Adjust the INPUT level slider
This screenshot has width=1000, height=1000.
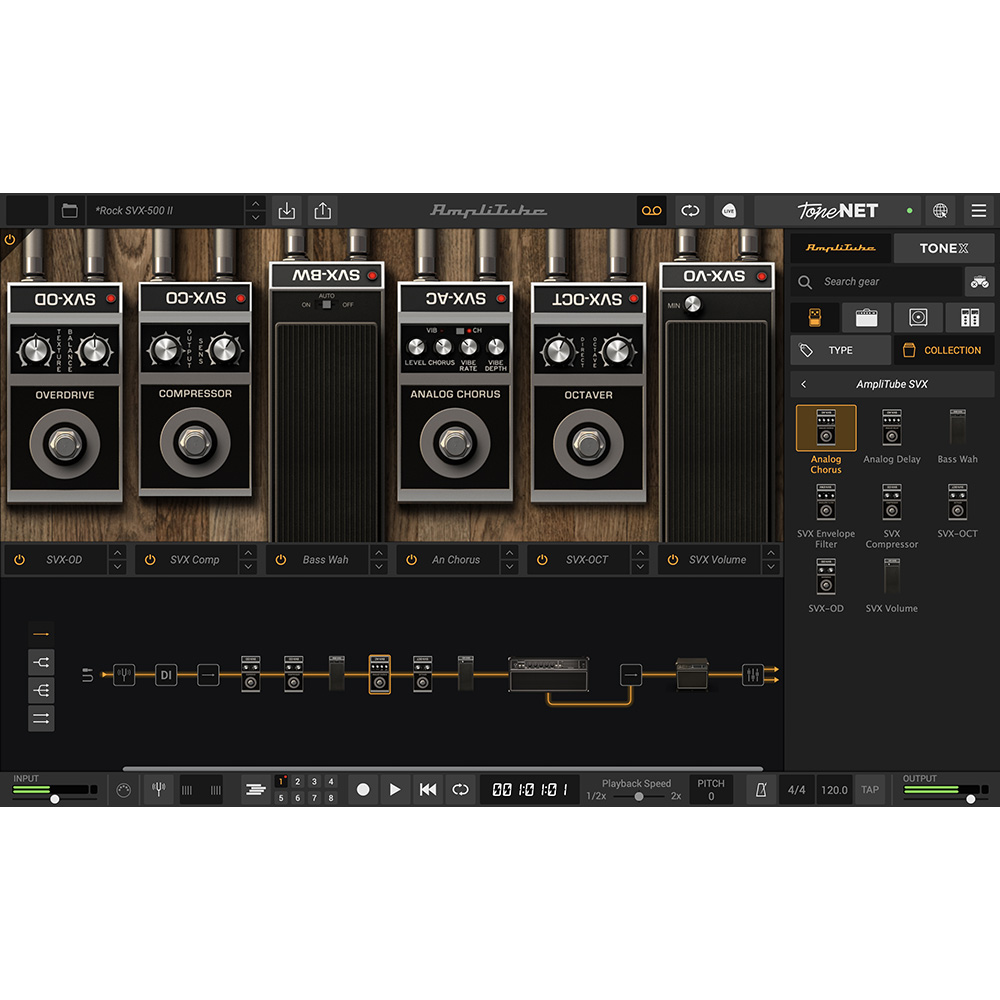point(55,798)
